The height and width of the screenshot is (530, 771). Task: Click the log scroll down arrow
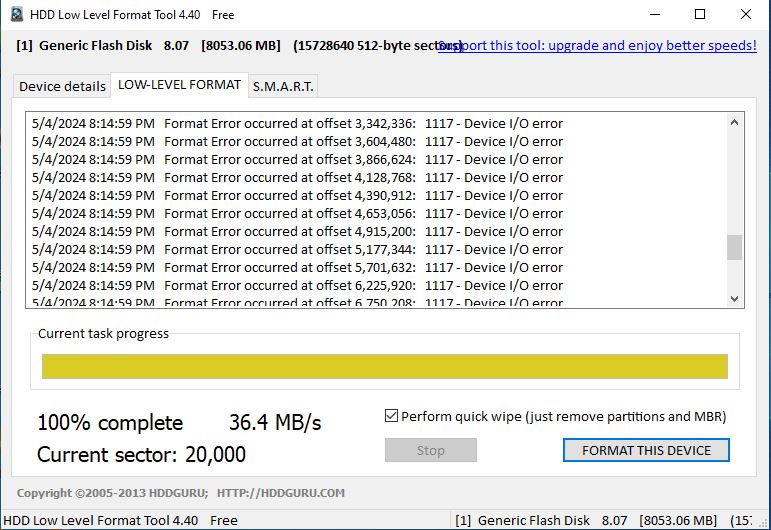734,299
